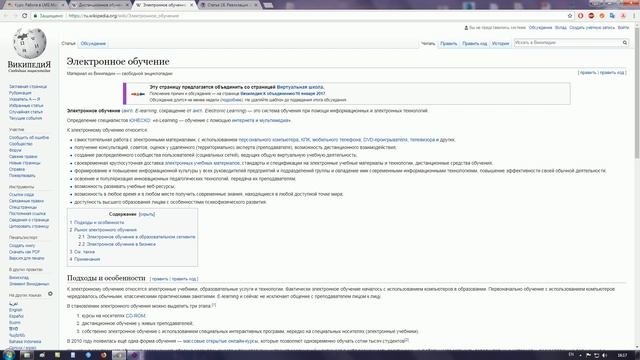The image size is (640, 360).
Task: Go to Wikipedia main page via globe logo
Action: pos(29,42)
